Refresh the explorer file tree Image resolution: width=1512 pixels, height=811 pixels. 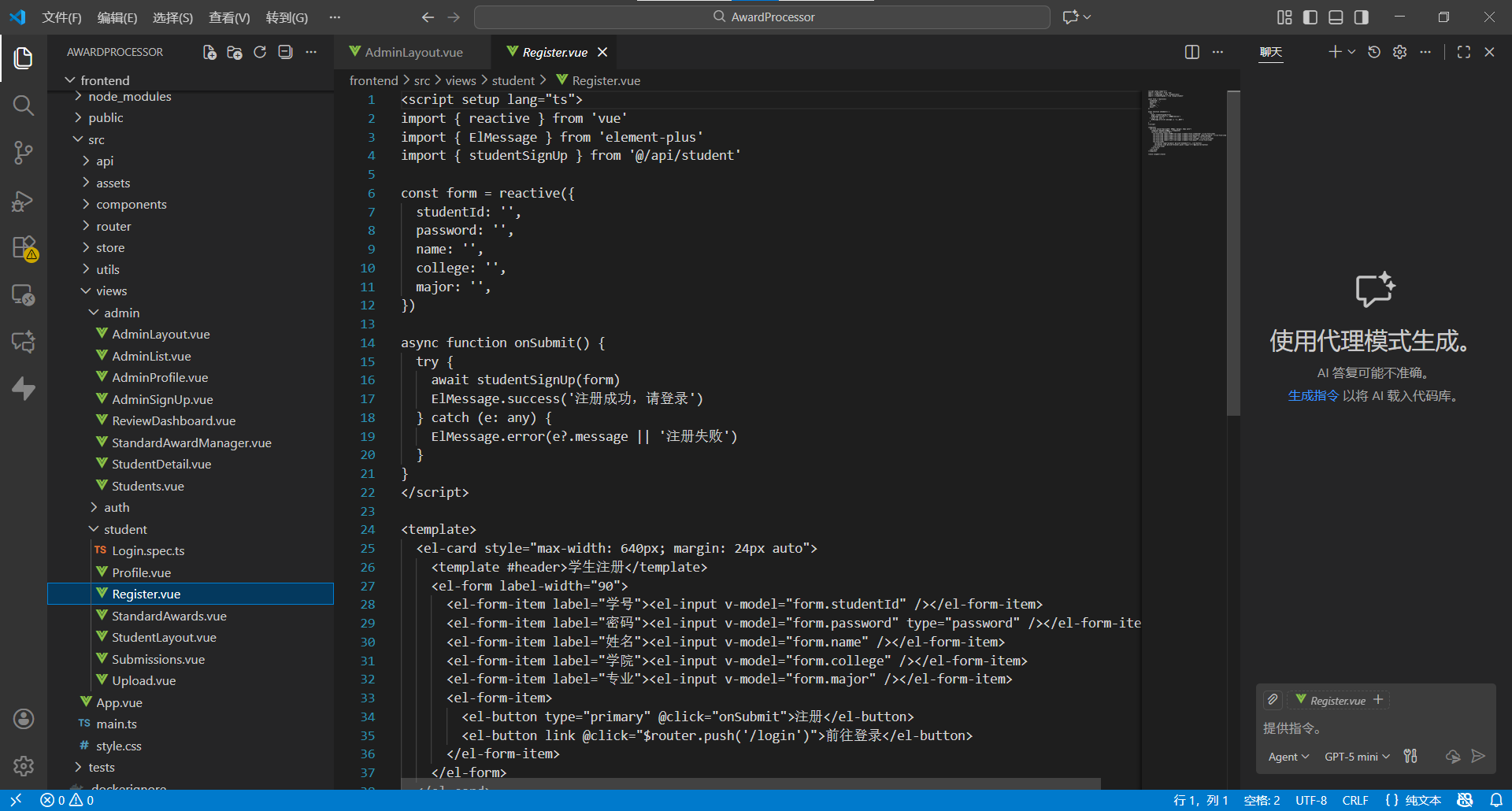coord(260,52)
